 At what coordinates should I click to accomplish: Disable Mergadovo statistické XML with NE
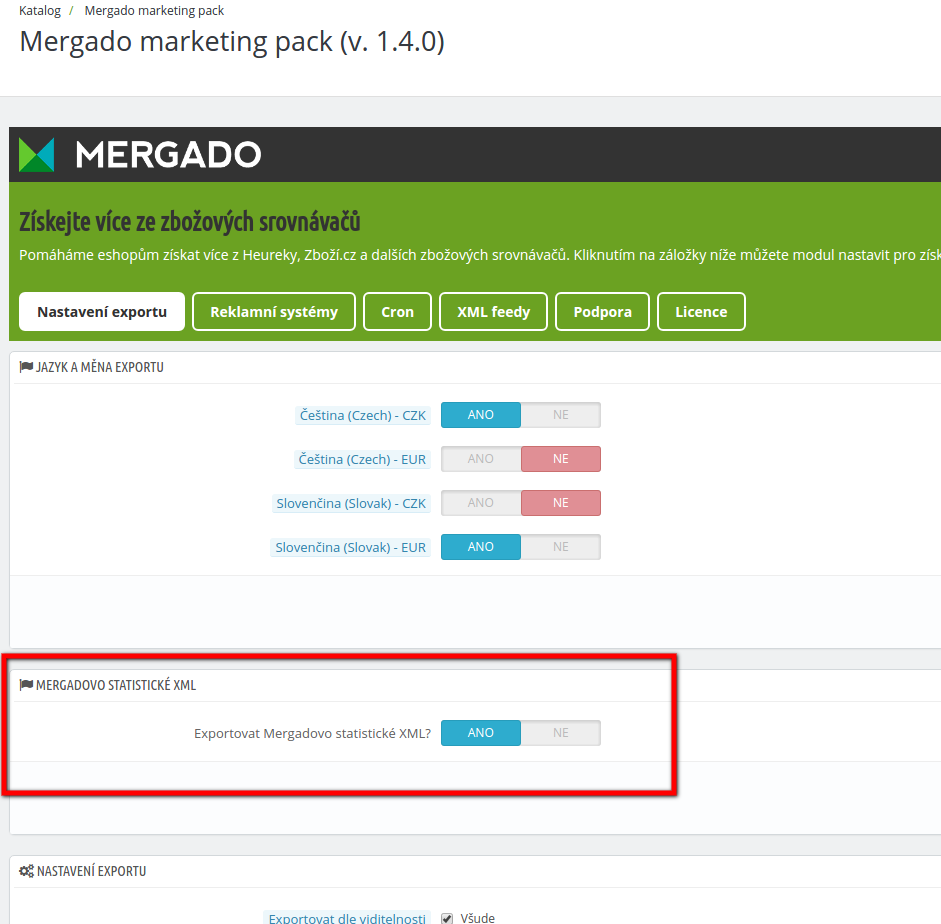click(x=561, y=733)
